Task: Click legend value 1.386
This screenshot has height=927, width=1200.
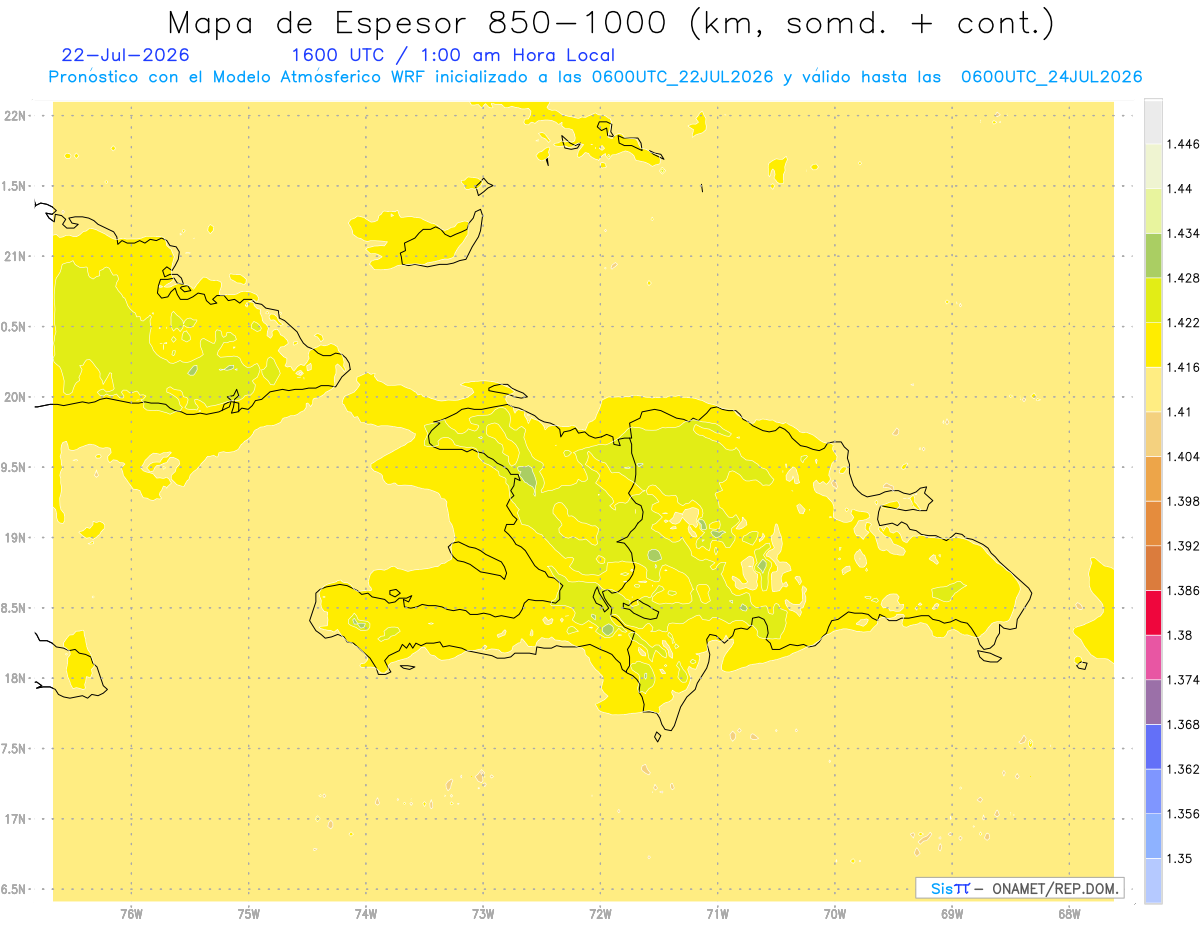Action: (1183, 590)
